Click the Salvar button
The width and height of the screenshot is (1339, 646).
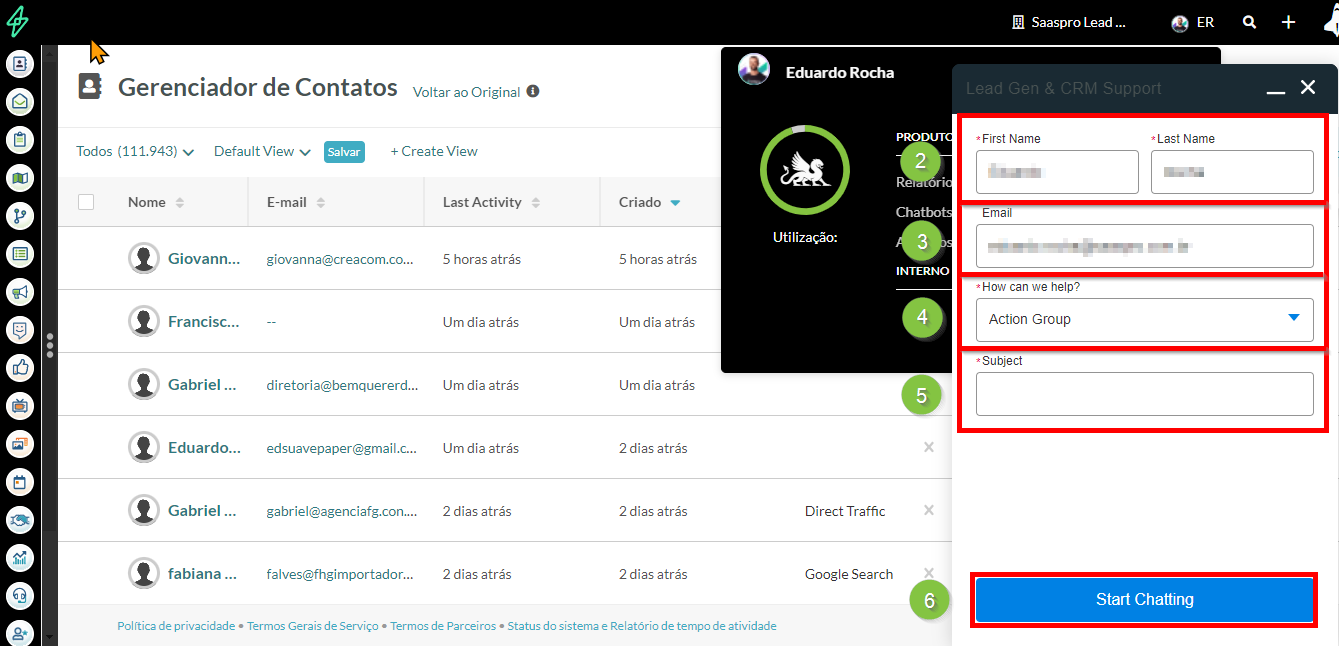[344, 152]
